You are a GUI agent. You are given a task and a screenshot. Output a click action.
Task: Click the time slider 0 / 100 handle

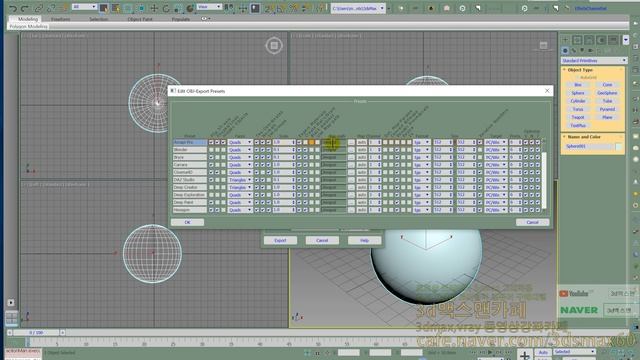tap(36, 333)
